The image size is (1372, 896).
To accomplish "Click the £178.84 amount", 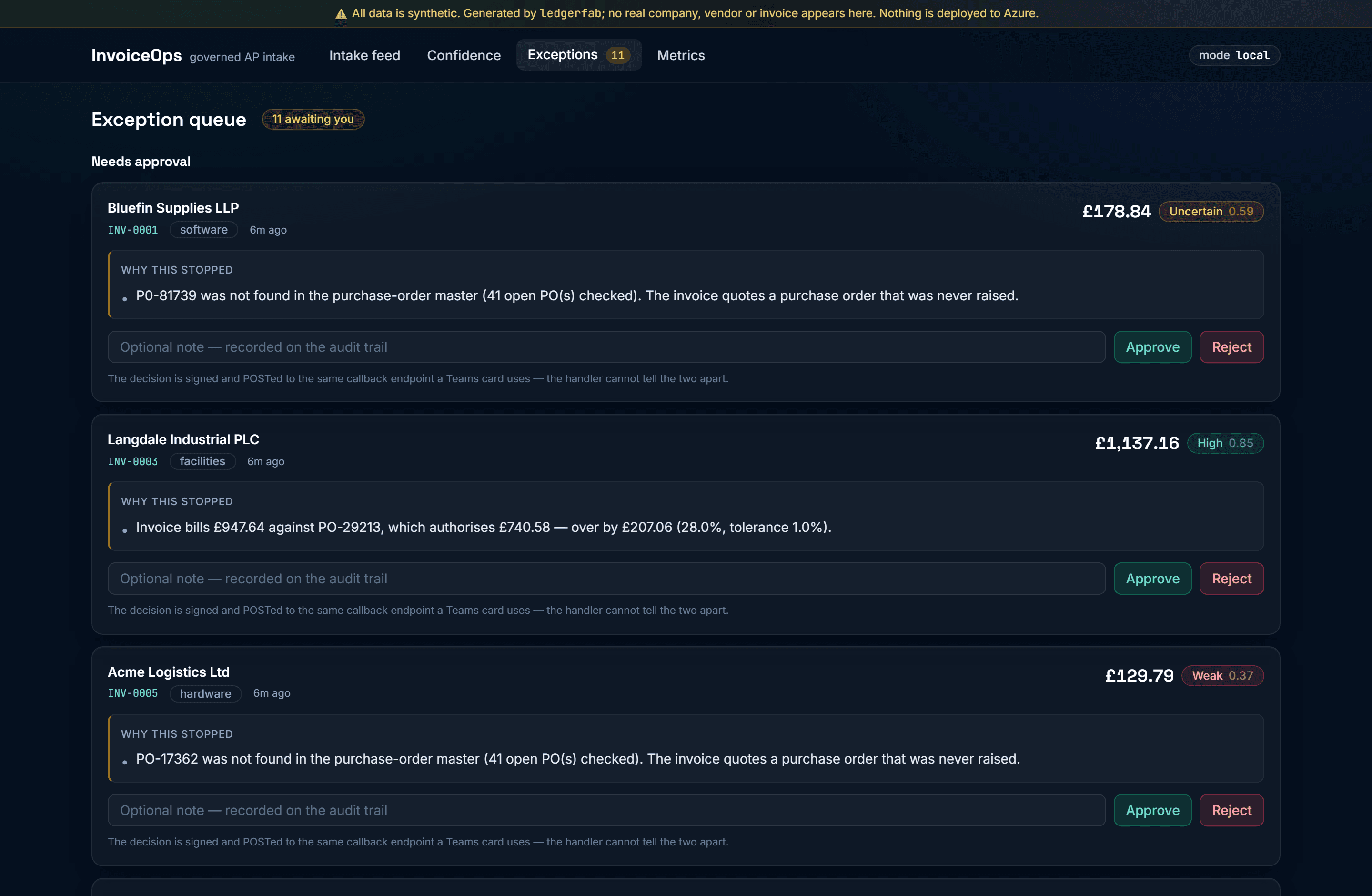I will [1116, 212].
